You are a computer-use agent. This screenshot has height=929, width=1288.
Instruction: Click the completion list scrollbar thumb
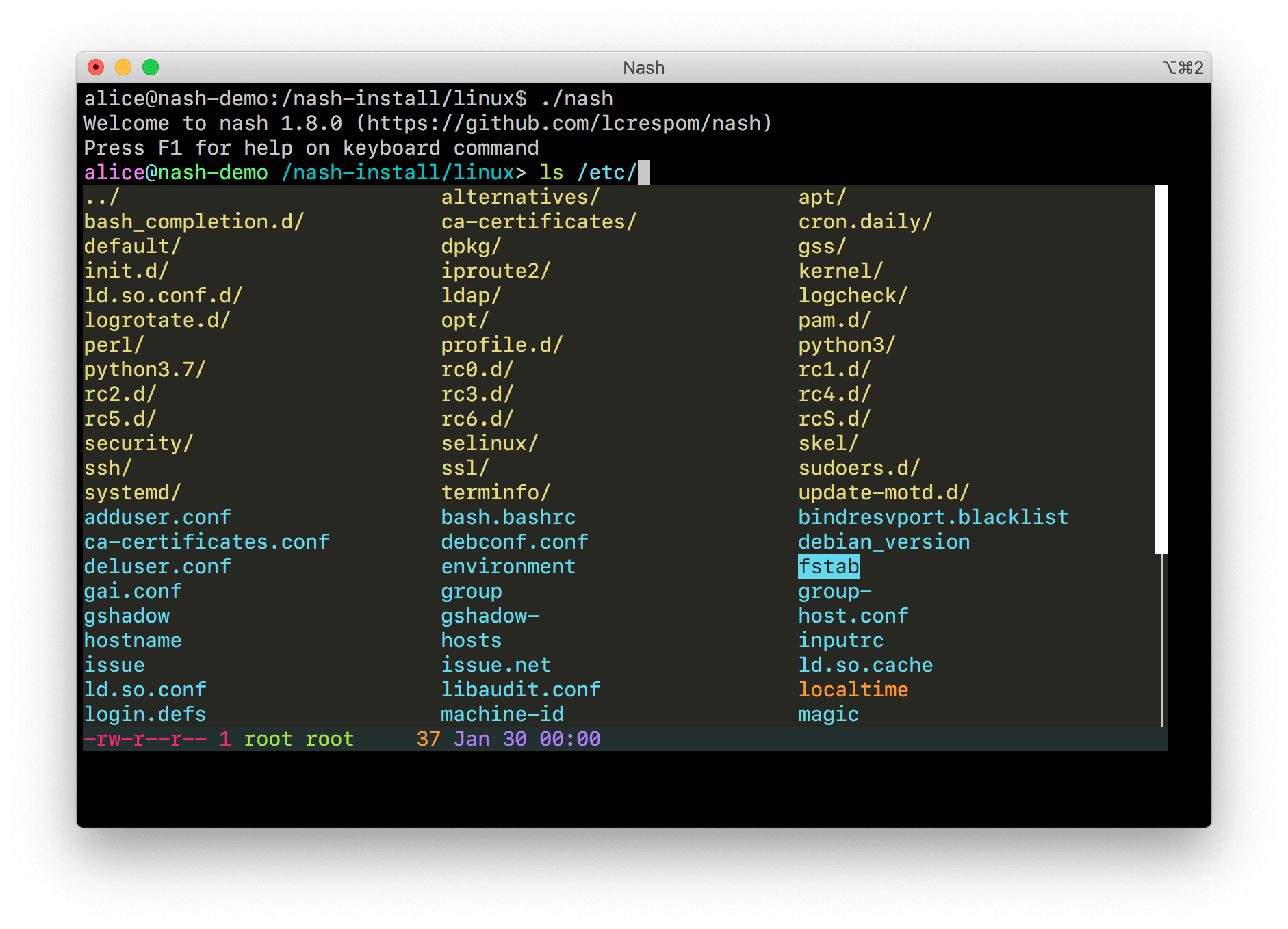pyautogui.click(x=1161, y=369)
